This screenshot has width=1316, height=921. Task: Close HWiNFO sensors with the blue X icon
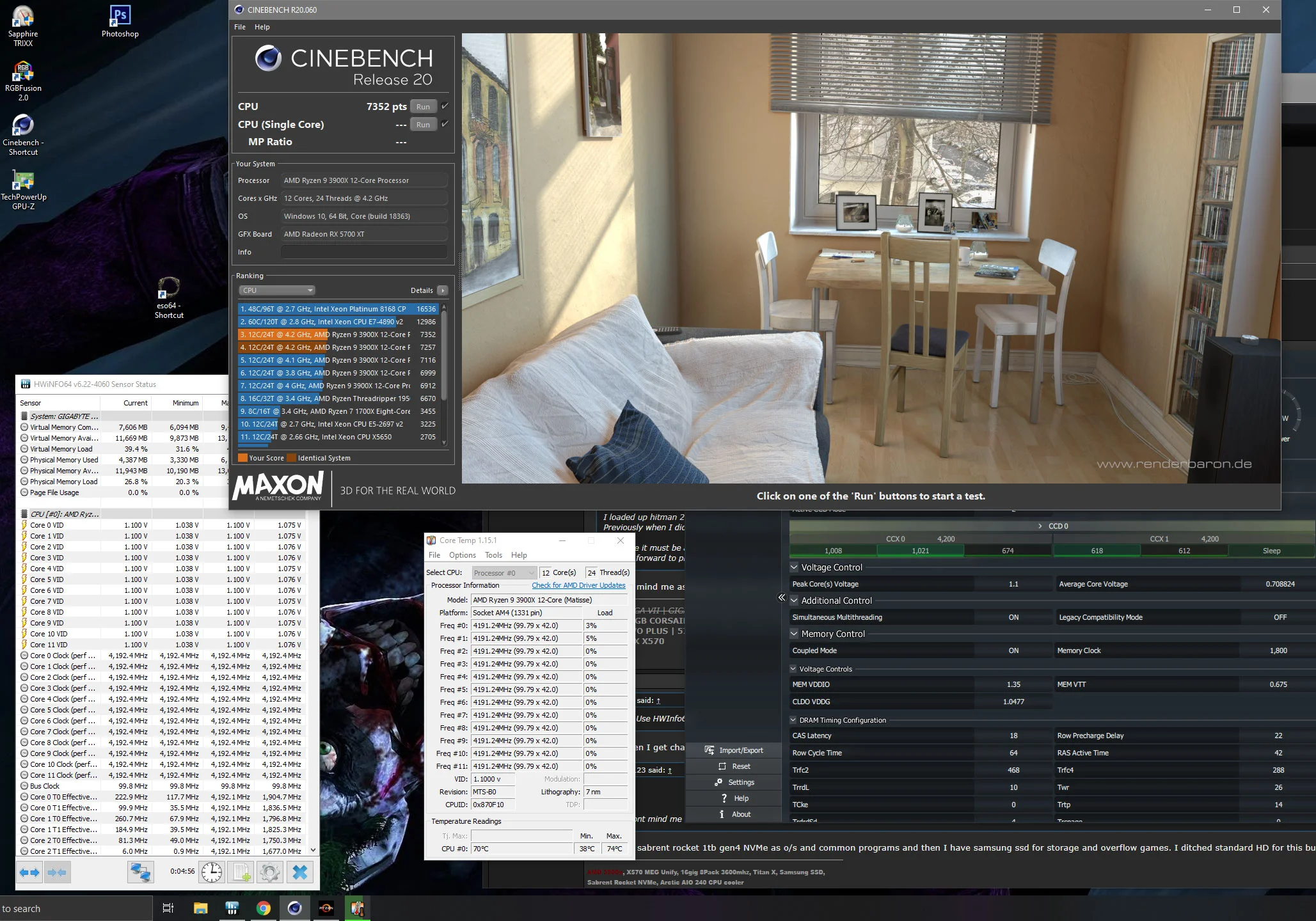pos(299,872)
